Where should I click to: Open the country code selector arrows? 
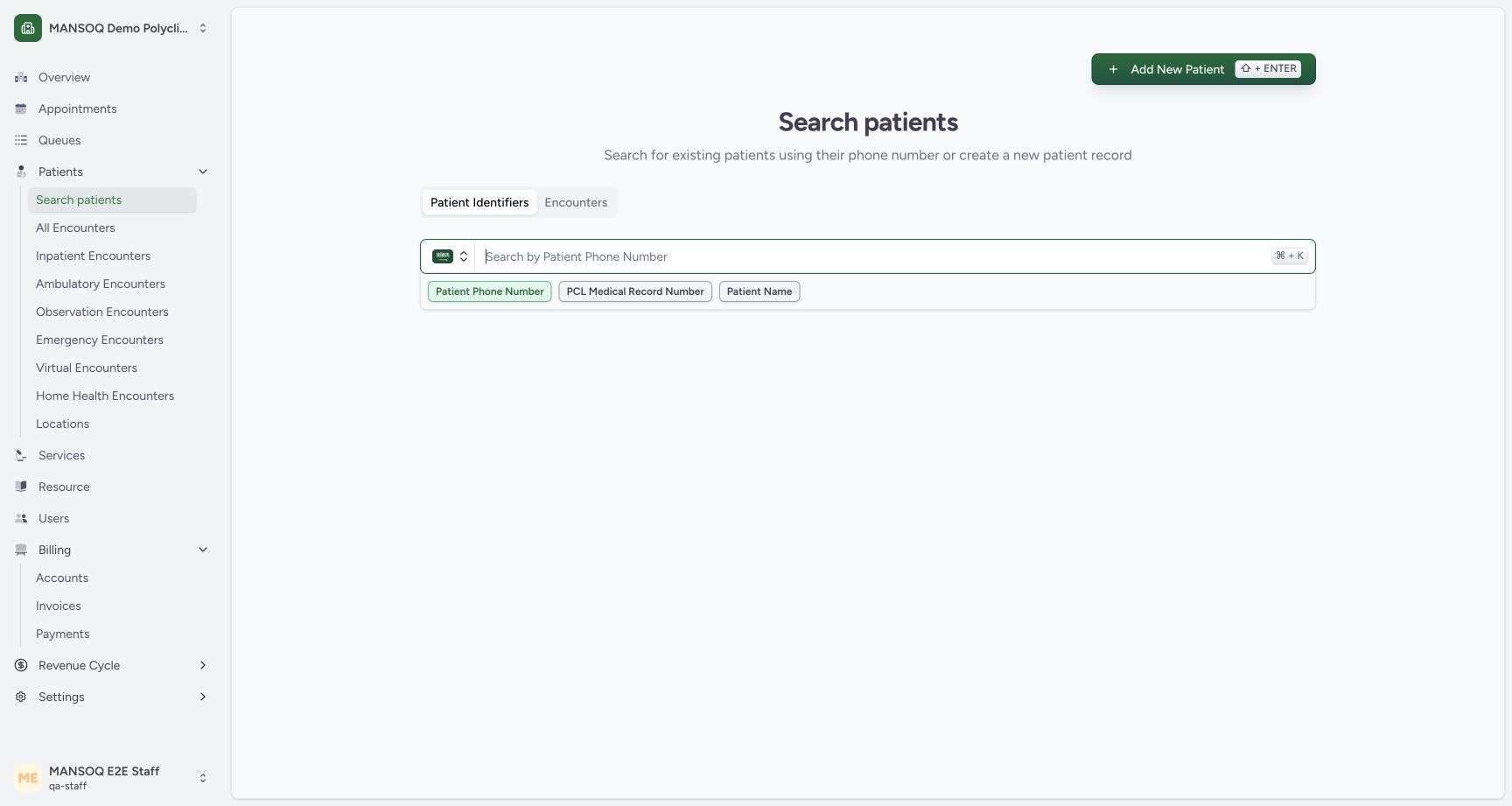464,256
